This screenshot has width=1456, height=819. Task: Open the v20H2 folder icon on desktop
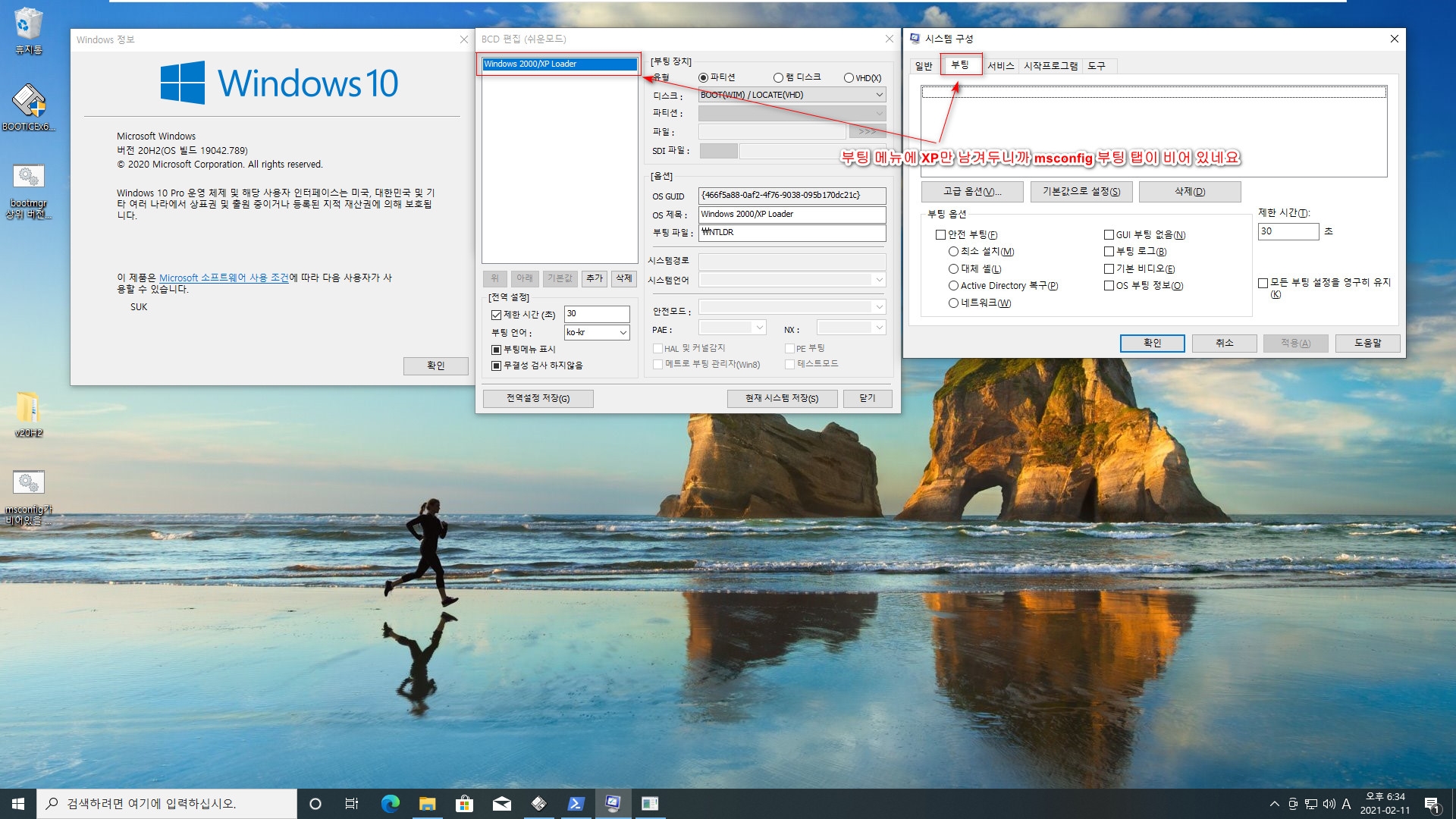coord(28,414)
